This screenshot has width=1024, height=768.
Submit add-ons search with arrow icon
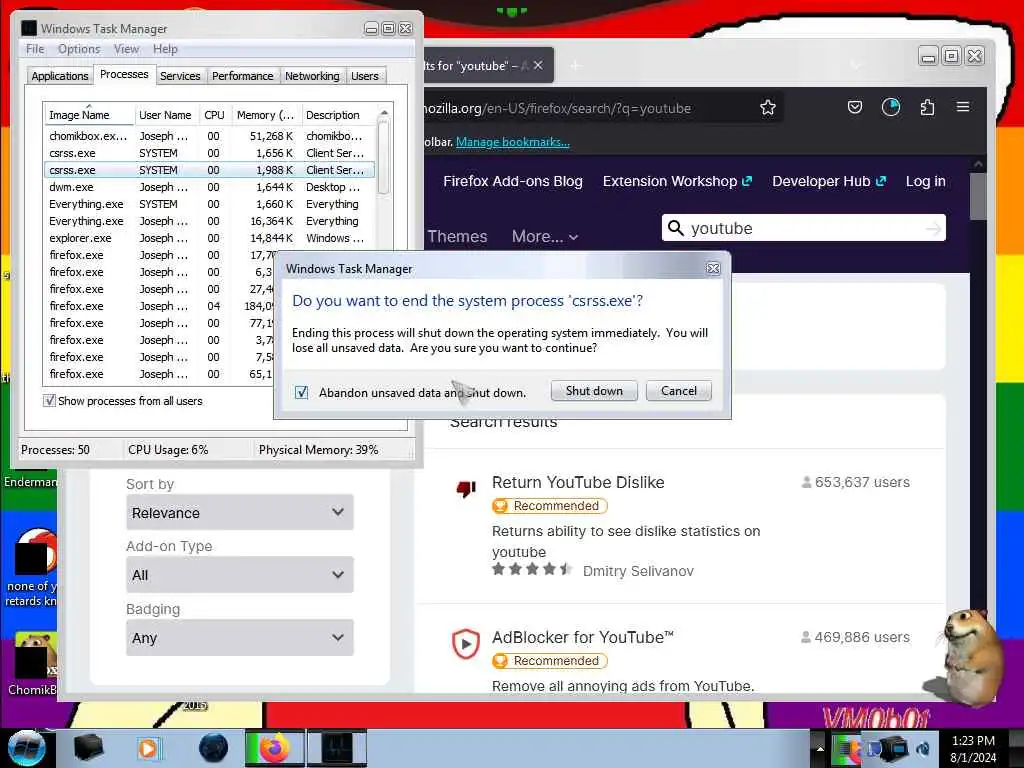(934, 228)
